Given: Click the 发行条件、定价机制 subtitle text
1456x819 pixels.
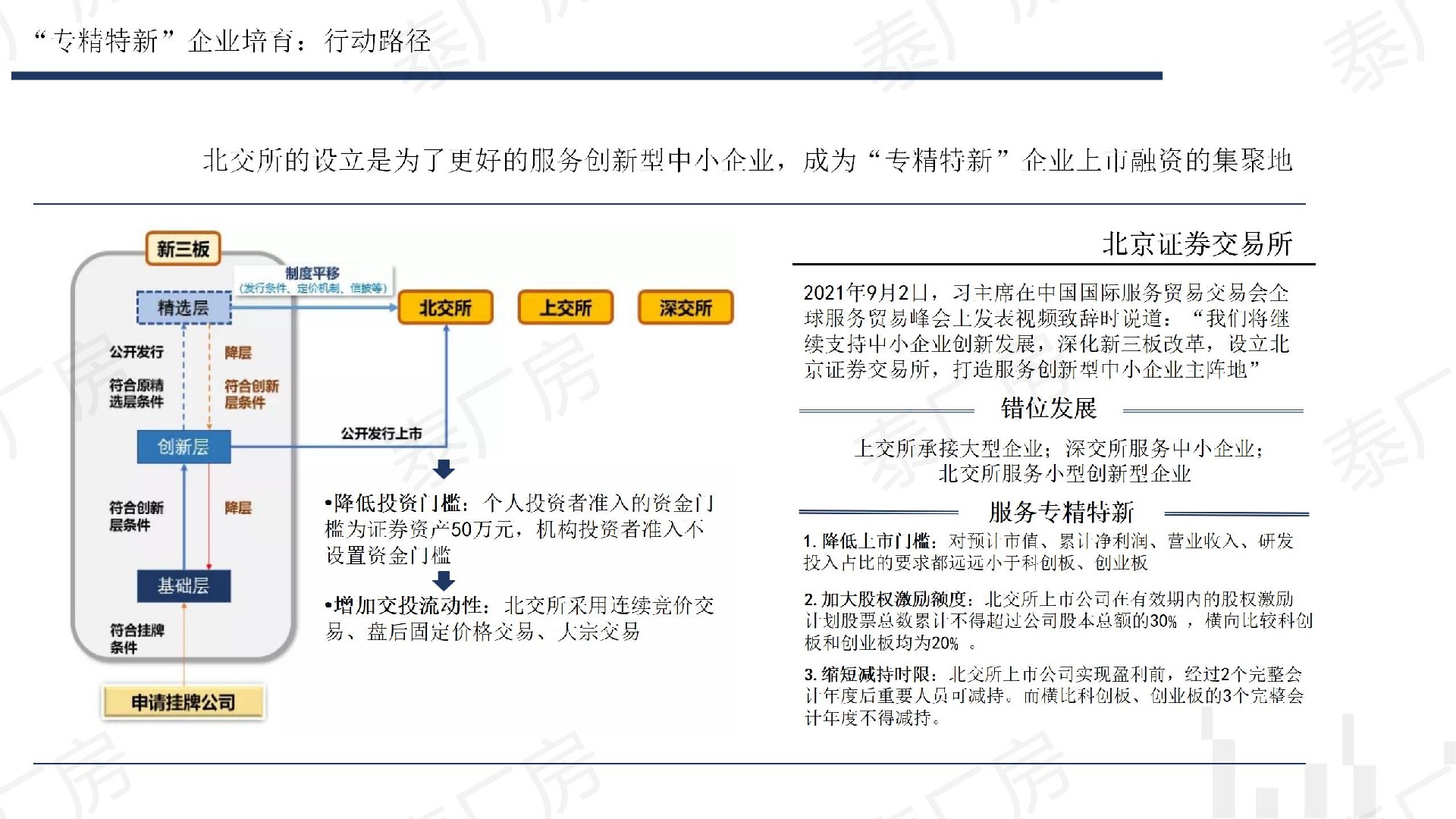Looking at the screenshot, I should (312, 288).
